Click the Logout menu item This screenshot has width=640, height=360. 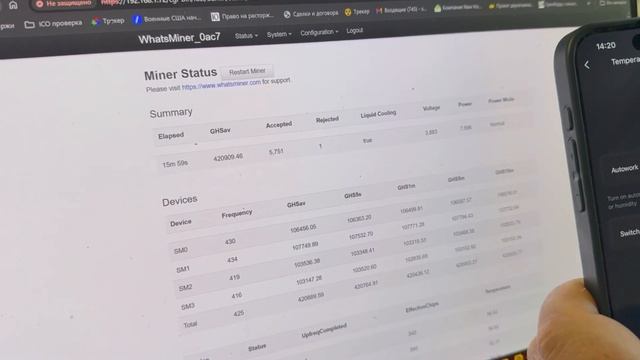pos(354,31)
